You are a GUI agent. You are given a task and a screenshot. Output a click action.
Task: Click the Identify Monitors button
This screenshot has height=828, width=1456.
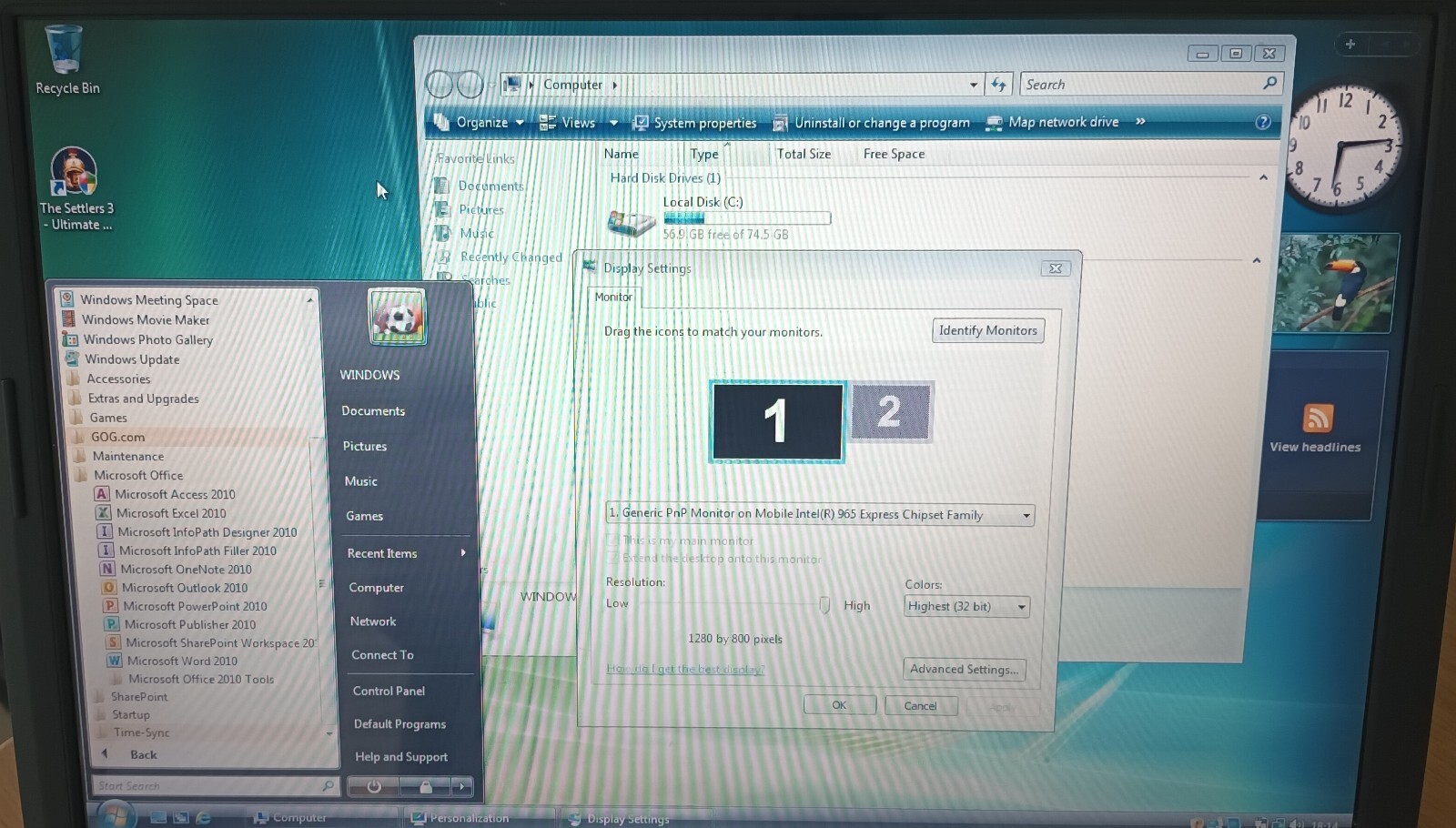pyautogui.click(x=988, y=330)
